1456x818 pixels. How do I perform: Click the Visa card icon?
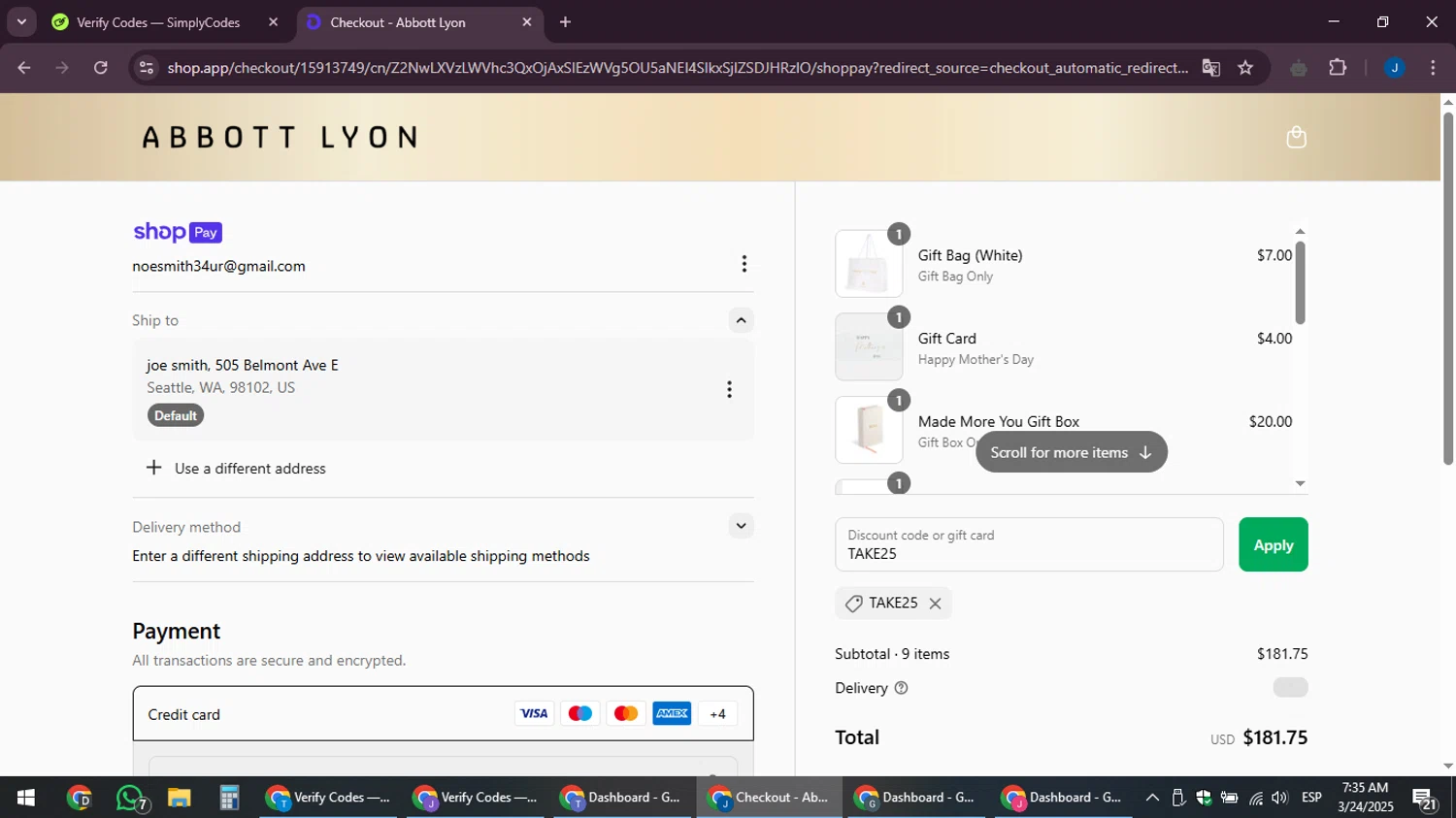click(534, 713)
